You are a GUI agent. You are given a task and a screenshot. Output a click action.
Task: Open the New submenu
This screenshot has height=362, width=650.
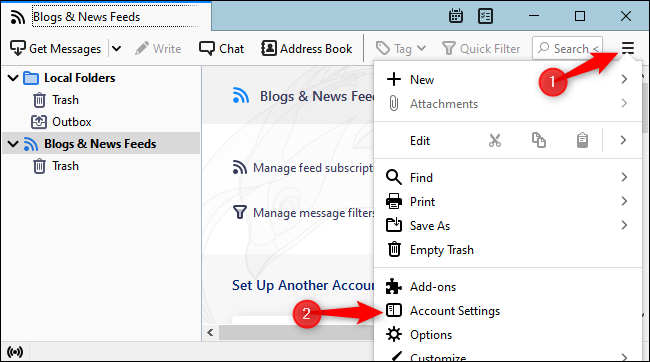coord(508,79)
